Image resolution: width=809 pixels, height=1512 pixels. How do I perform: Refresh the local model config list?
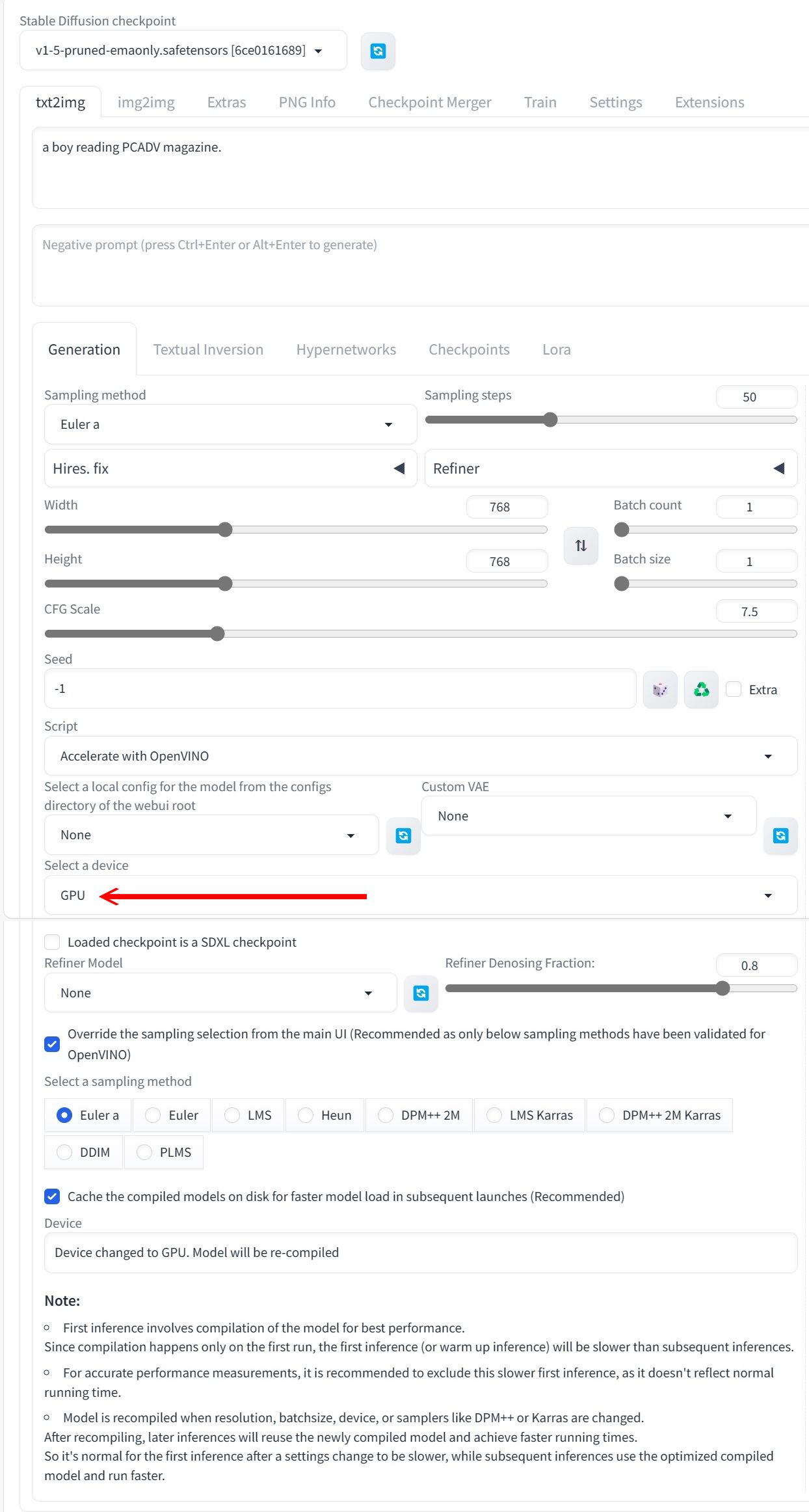pos(403,835)
